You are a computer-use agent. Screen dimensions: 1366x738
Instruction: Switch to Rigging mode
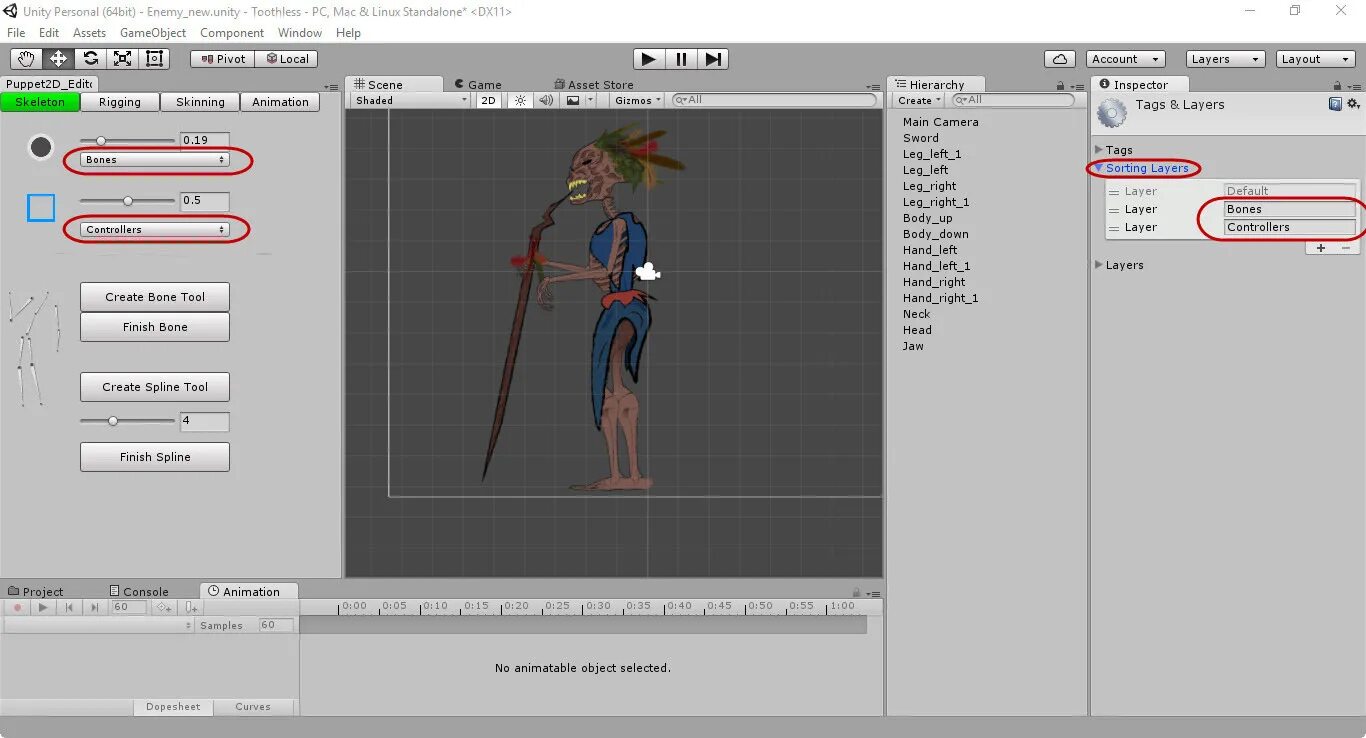pyautogui.click(x=120, y=102)
